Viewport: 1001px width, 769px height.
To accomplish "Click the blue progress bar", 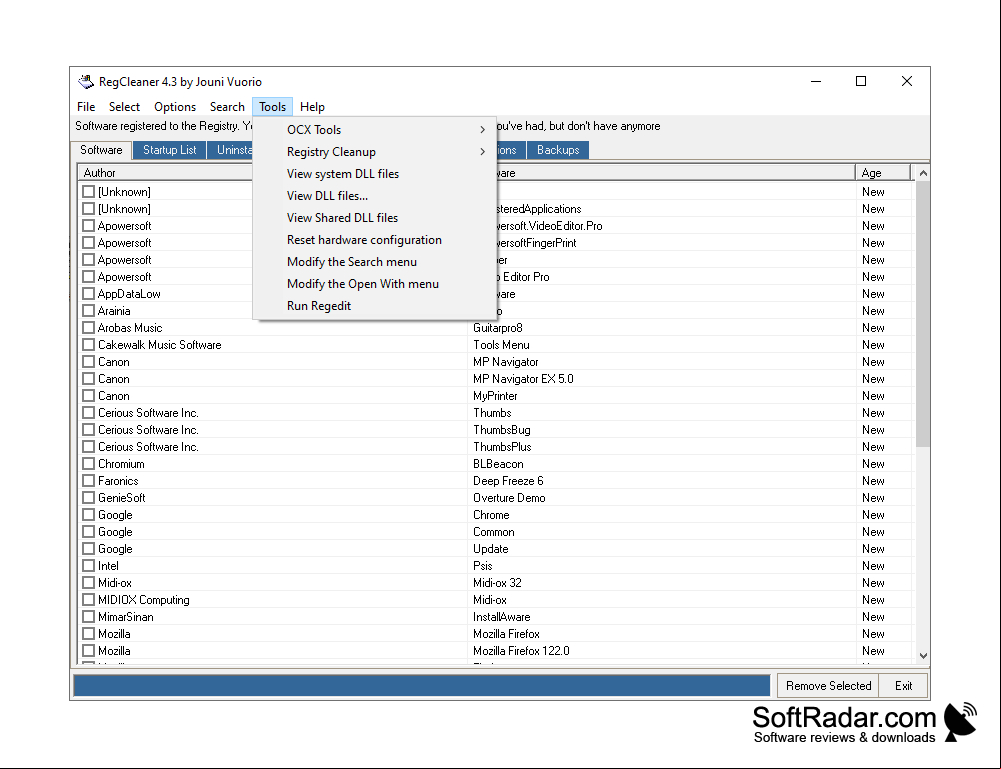I will pyautogui.click(x=421, y=685).
